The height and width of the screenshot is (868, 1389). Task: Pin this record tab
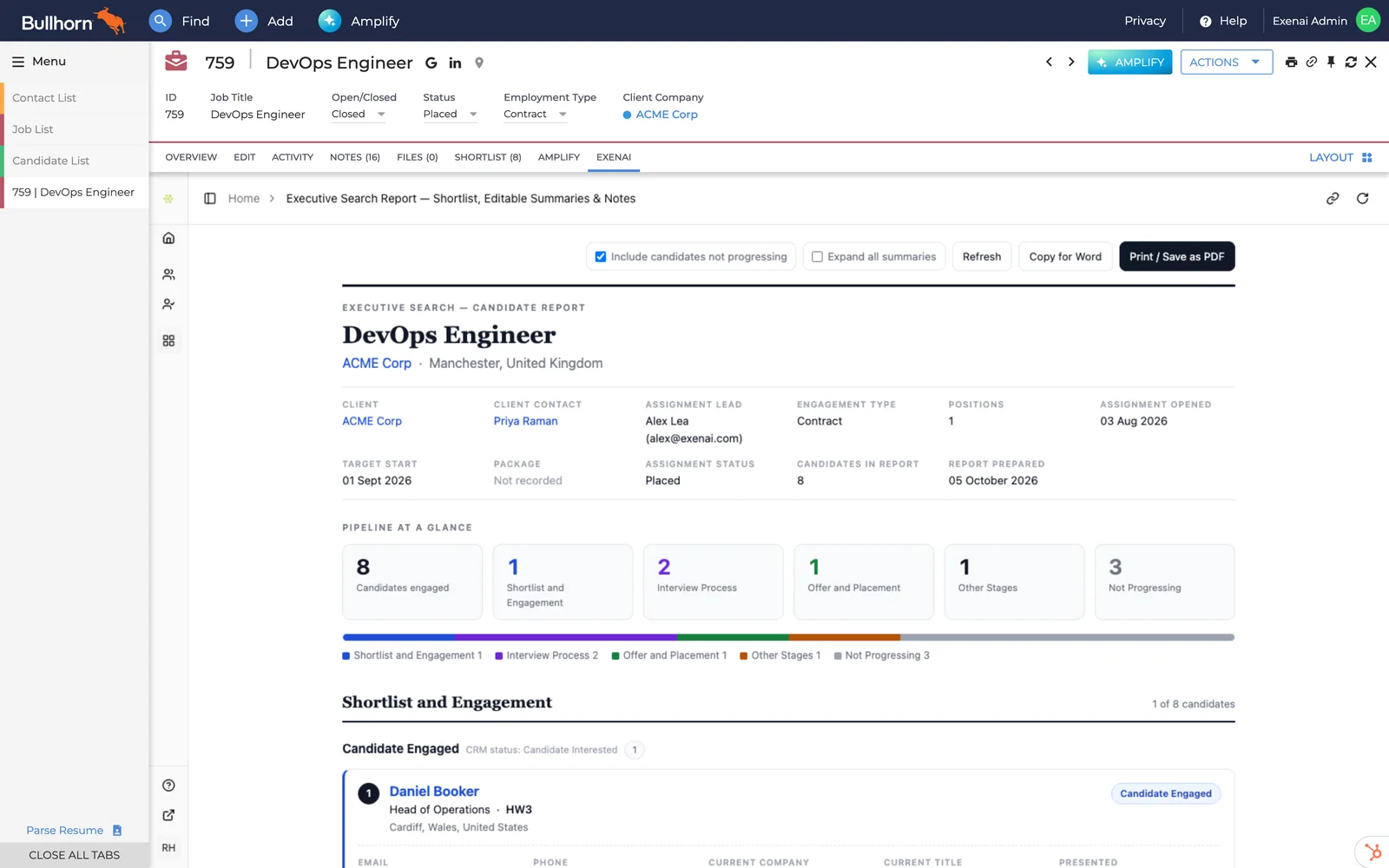click(1331, 62)
